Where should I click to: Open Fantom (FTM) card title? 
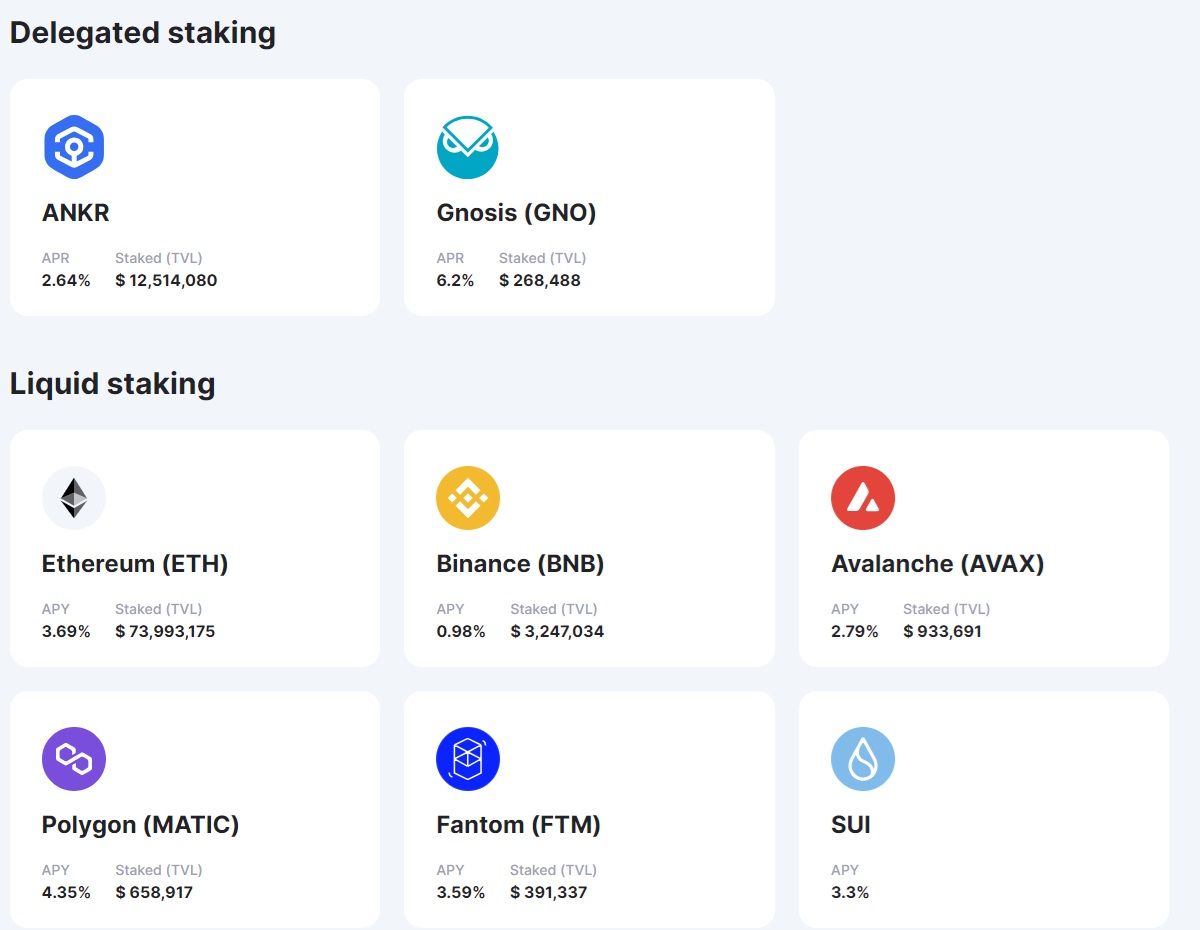pyautogui.click(x=518, y=825)
